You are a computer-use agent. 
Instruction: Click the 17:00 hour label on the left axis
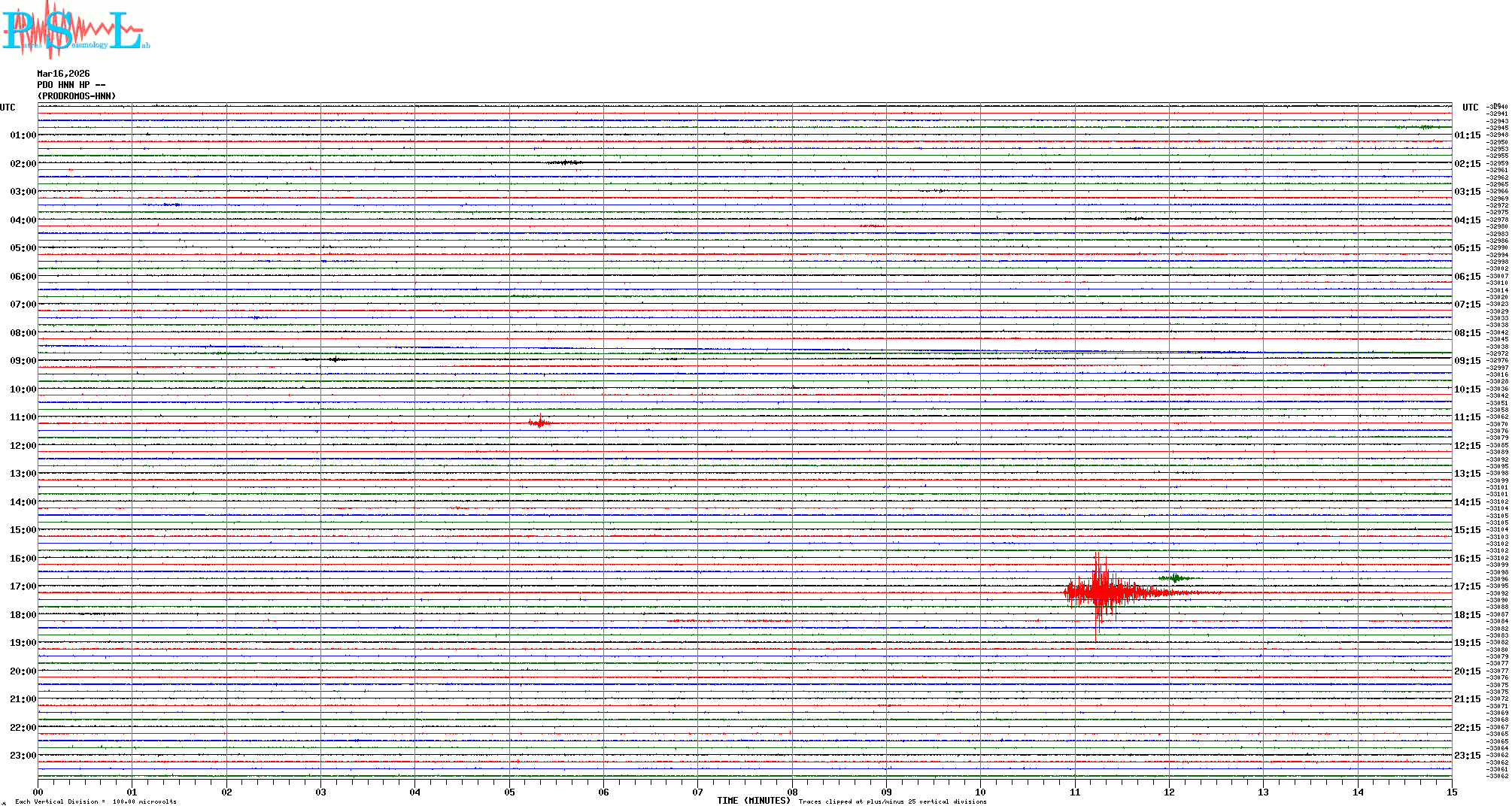(23, 586)
